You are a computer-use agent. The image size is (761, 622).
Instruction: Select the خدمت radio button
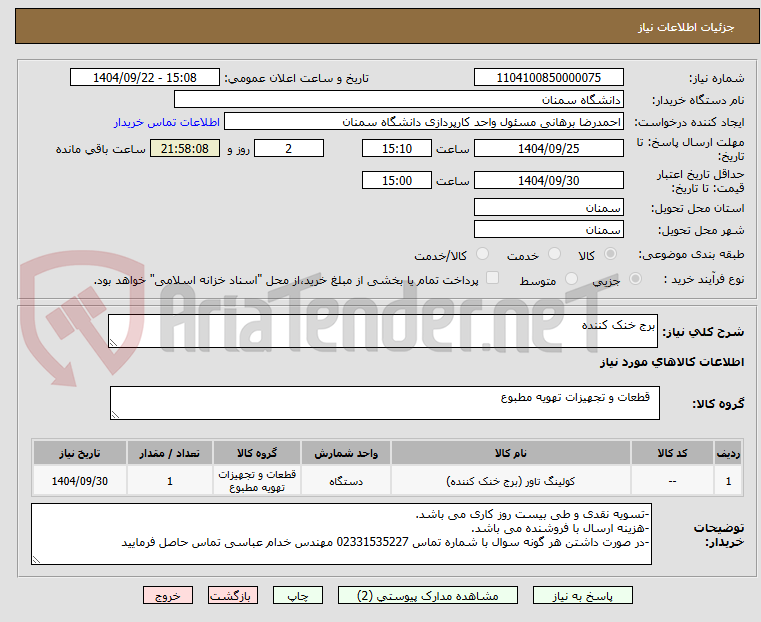pos(554,254)
